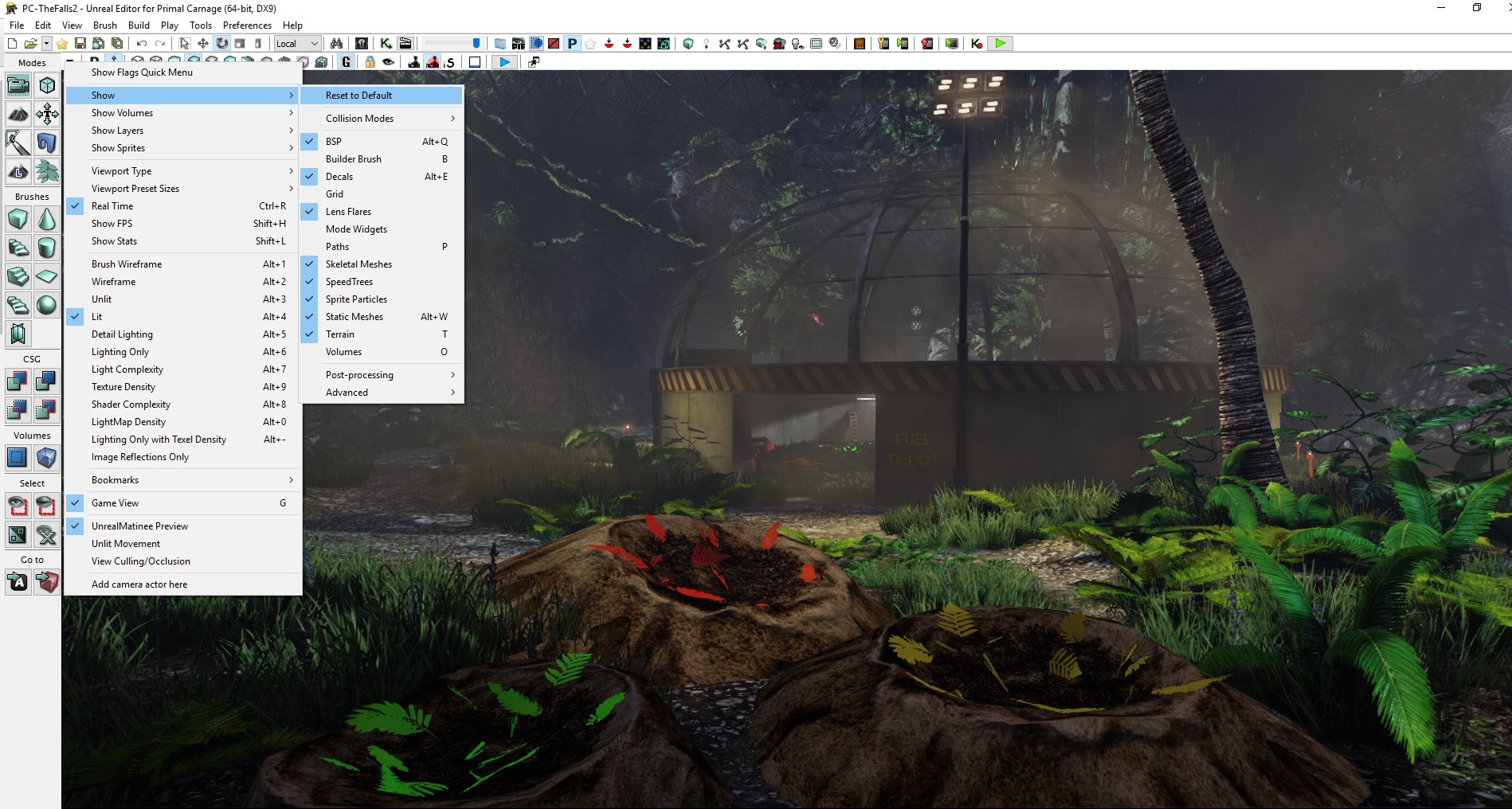Toggle SpeedTrees show flag

click(x=382, y=282)
